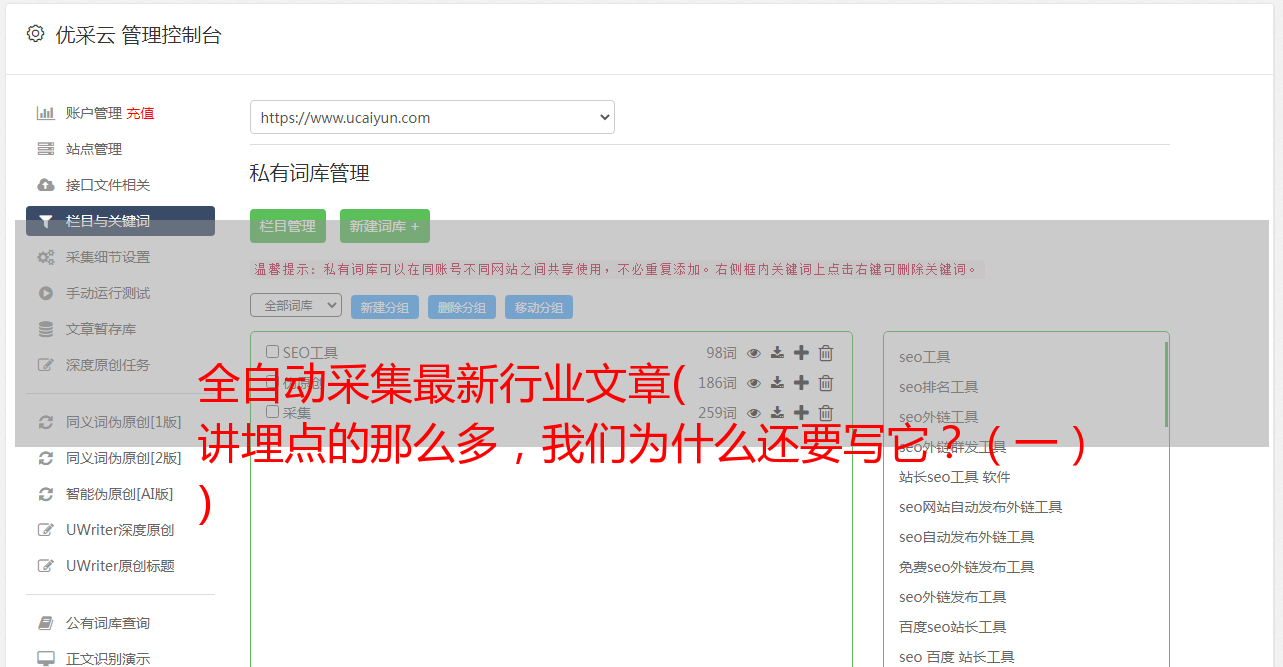Delete the 186词 library with trash icon

826,383
